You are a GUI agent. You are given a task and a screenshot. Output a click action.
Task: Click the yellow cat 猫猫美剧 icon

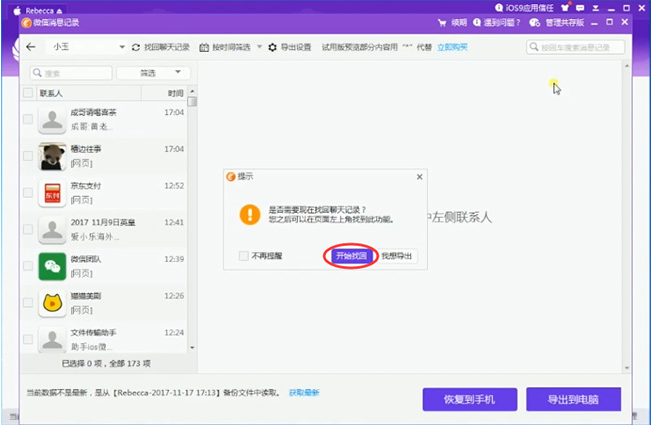tap(52, 303)
